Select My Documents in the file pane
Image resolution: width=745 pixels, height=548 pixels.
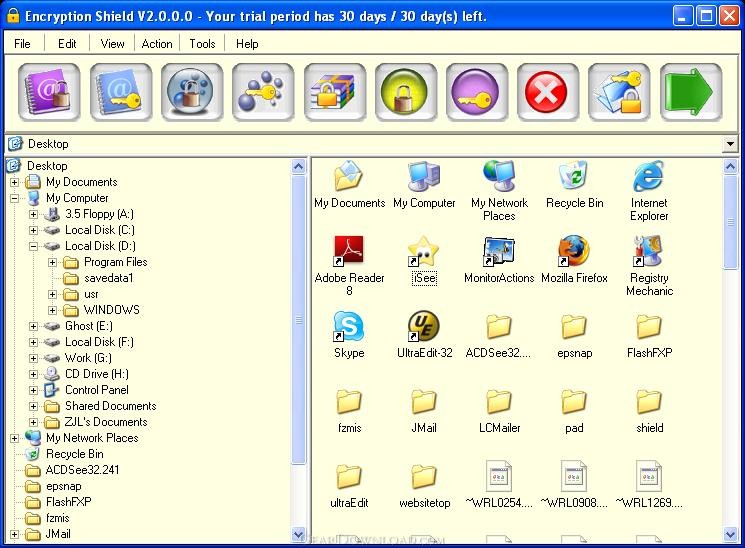350,185
